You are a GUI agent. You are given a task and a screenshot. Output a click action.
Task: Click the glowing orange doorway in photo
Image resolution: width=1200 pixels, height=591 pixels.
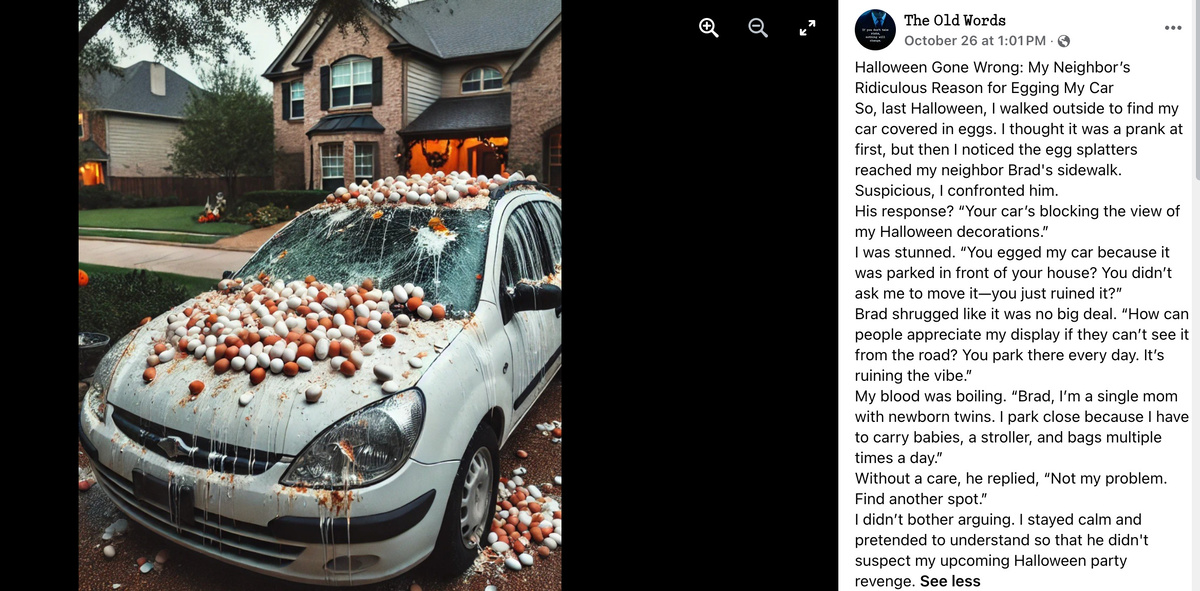(x=455, y=155)
